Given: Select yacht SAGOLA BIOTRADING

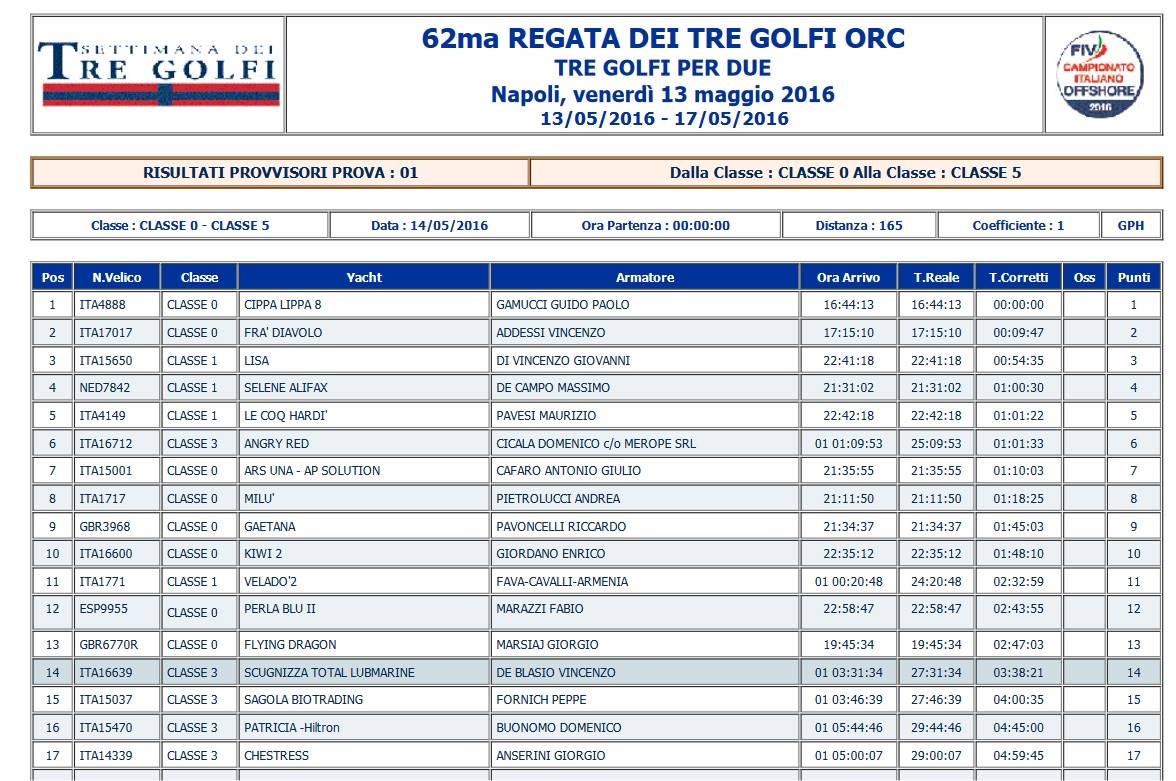Looking at the screenshot, I should pos(304,700).
